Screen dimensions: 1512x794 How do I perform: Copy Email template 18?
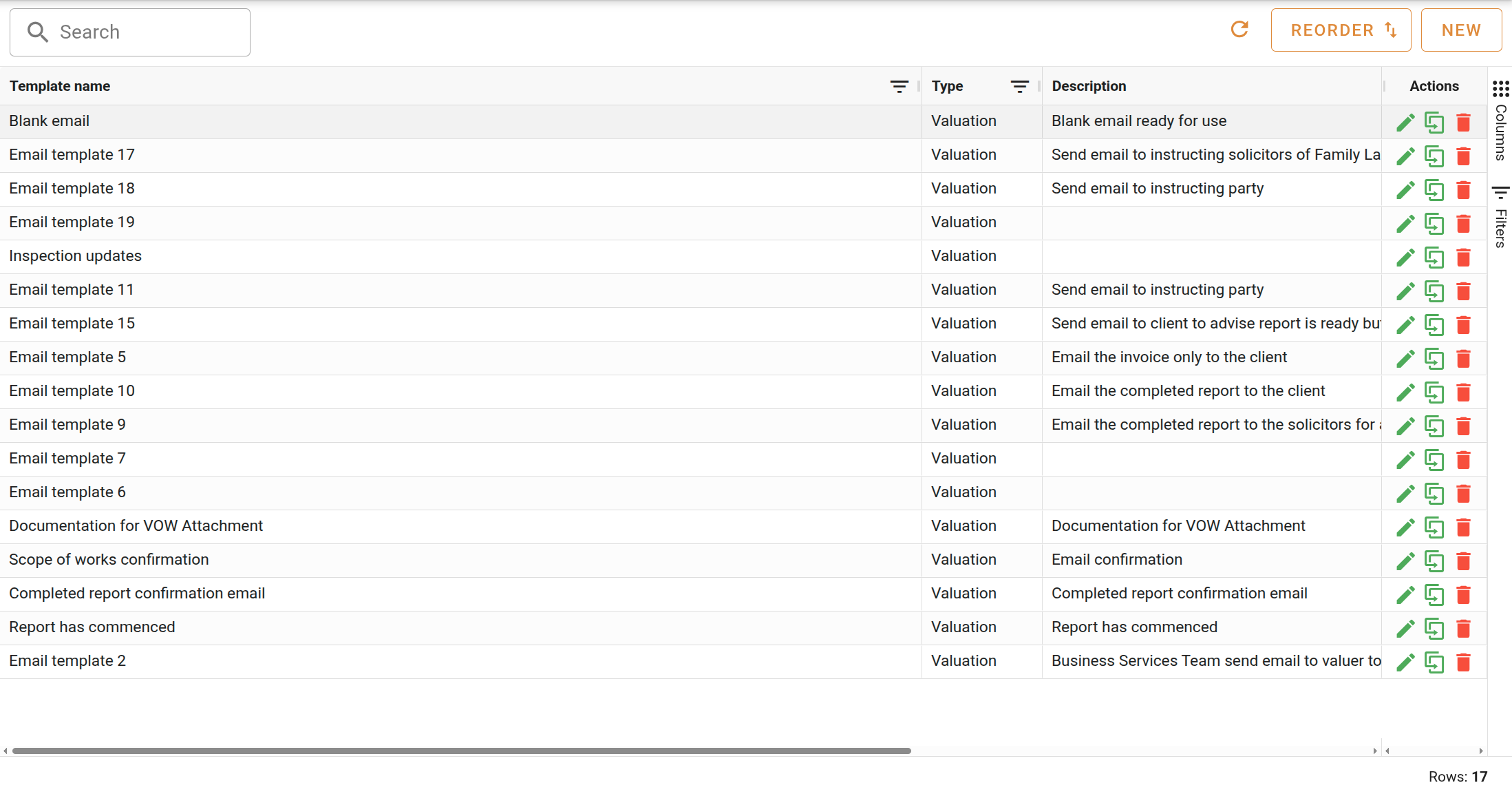[1434, 190]
